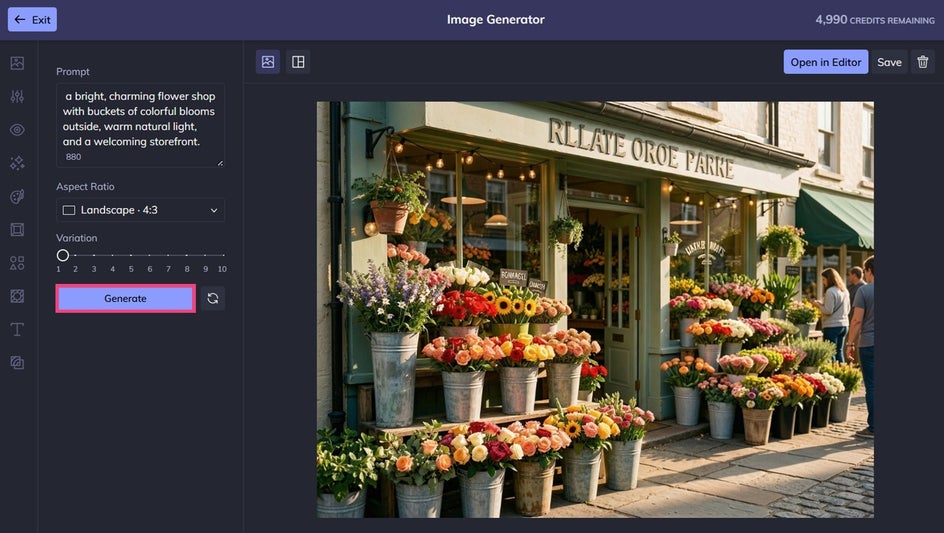Select the Text tool icon
944x533 pixels.
tap(17, 329)
